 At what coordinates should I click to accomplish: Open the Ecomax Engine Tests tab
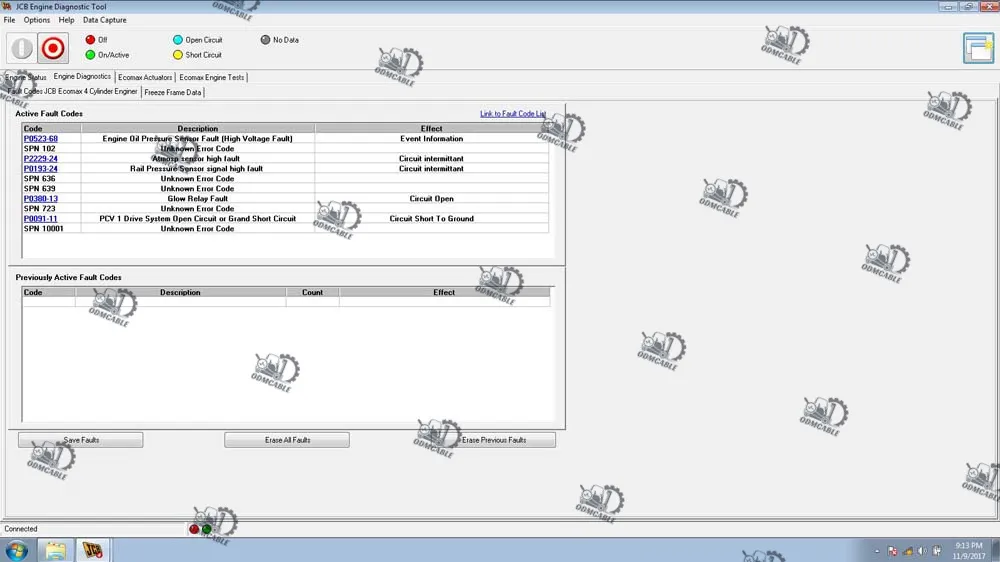[x=211, y=77]
